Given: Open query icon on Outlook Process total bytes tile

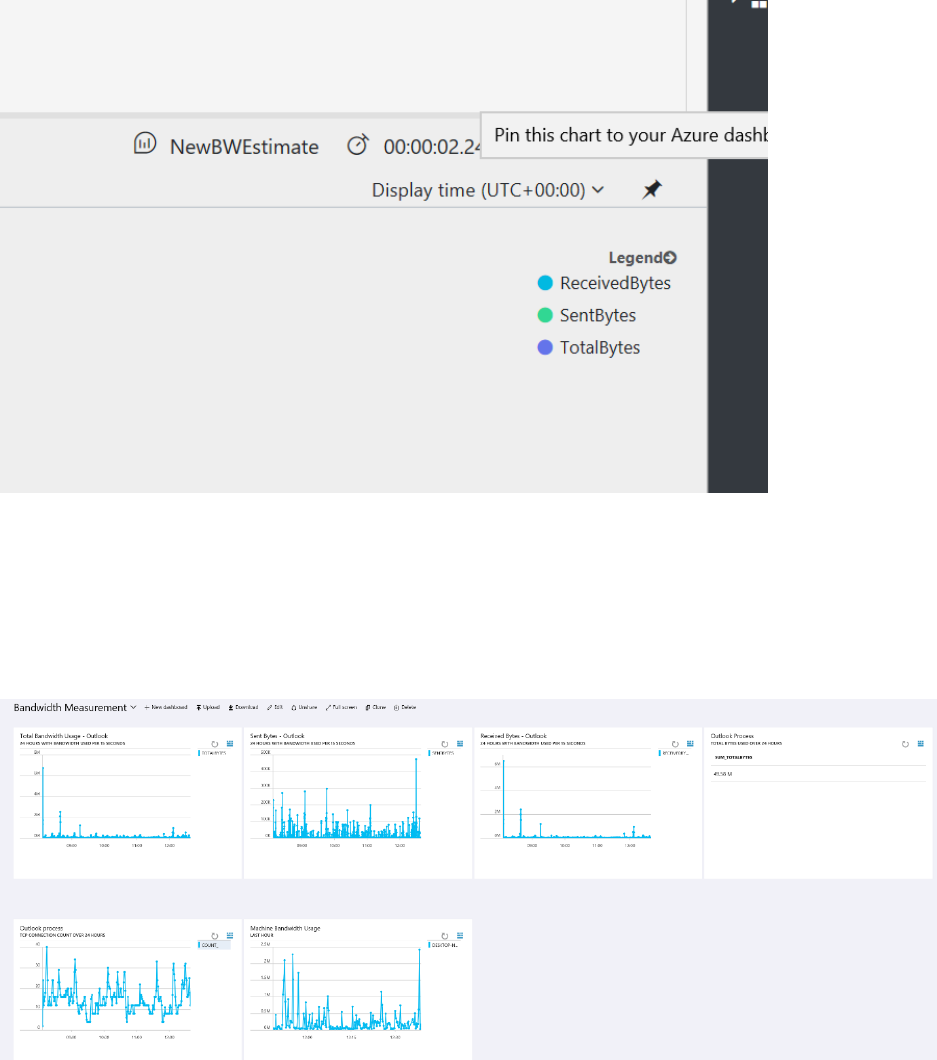Looking at the screenshot, I should click(920, 744).
